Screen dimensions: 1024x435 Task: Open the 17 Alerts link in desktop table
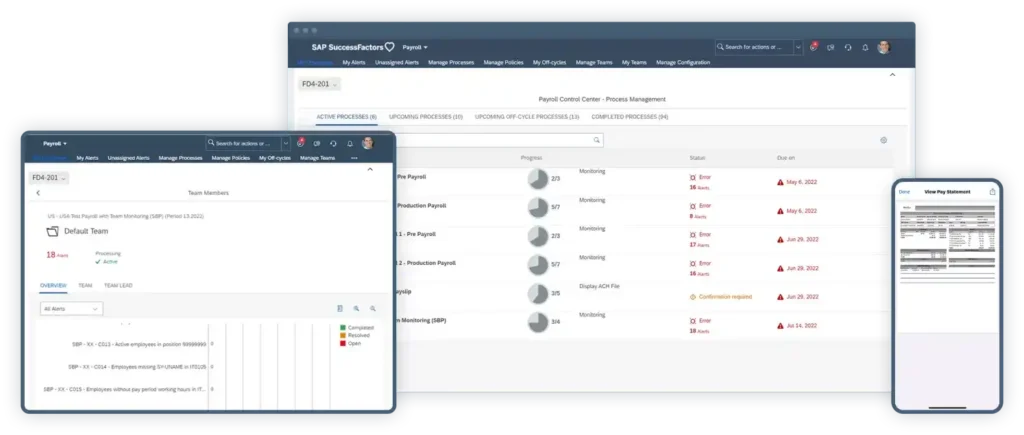tap(699, 245)
